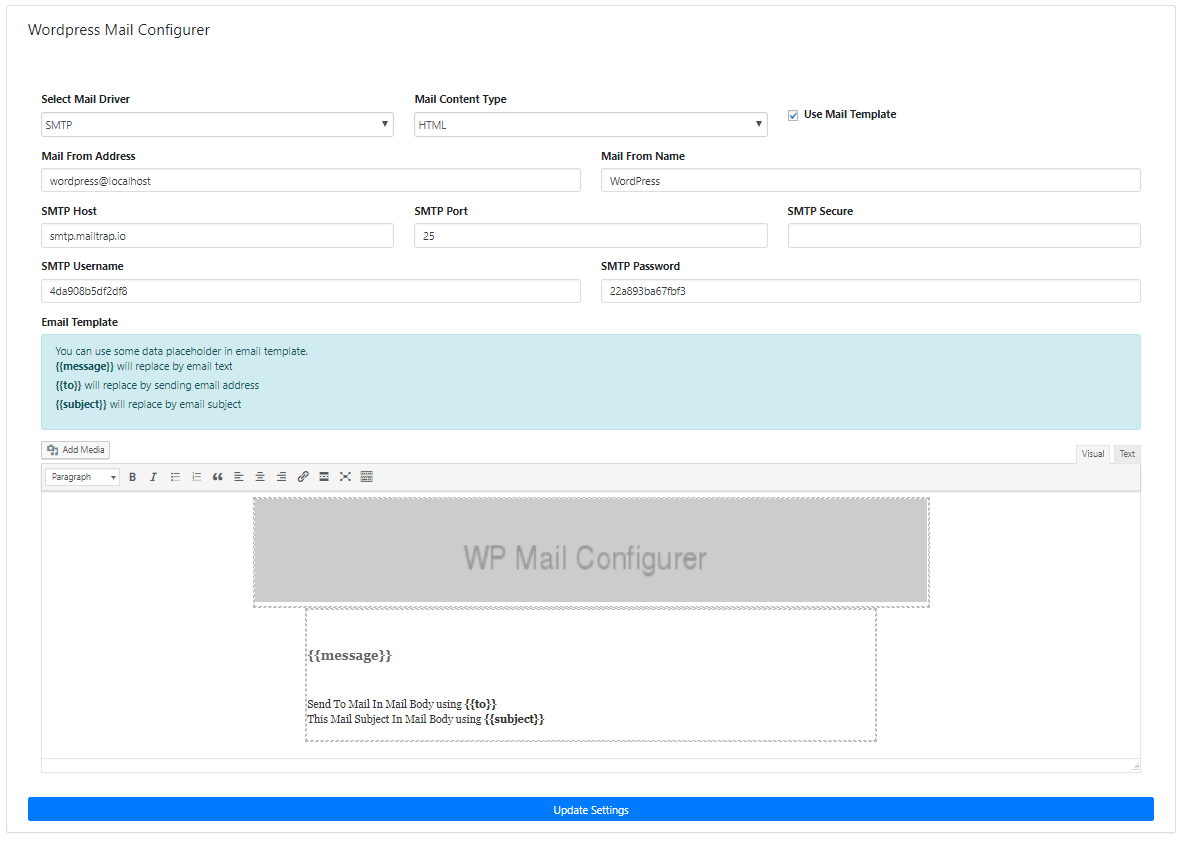Image resolution: width=1182 pixels, height=841 pixels.
Task: Switch to the Visual editor tab
Action: [1092, 454]
